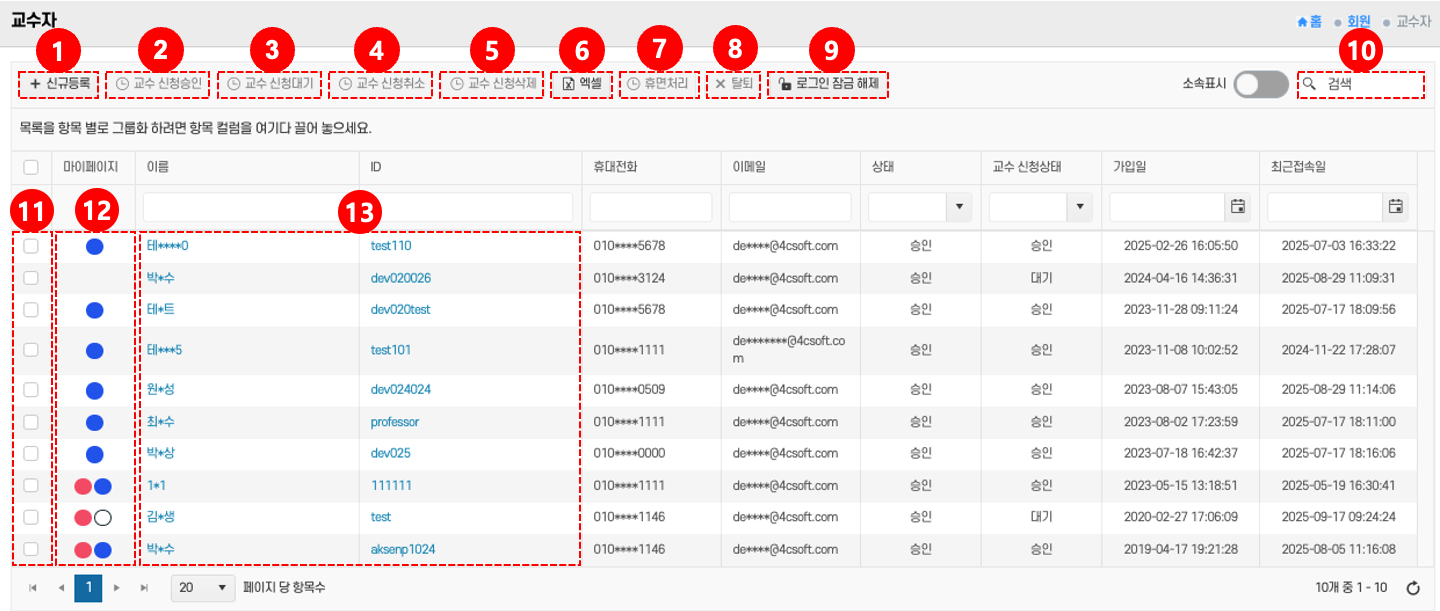Toggle the 소속표시 switch

click(x=1261, y=85)
